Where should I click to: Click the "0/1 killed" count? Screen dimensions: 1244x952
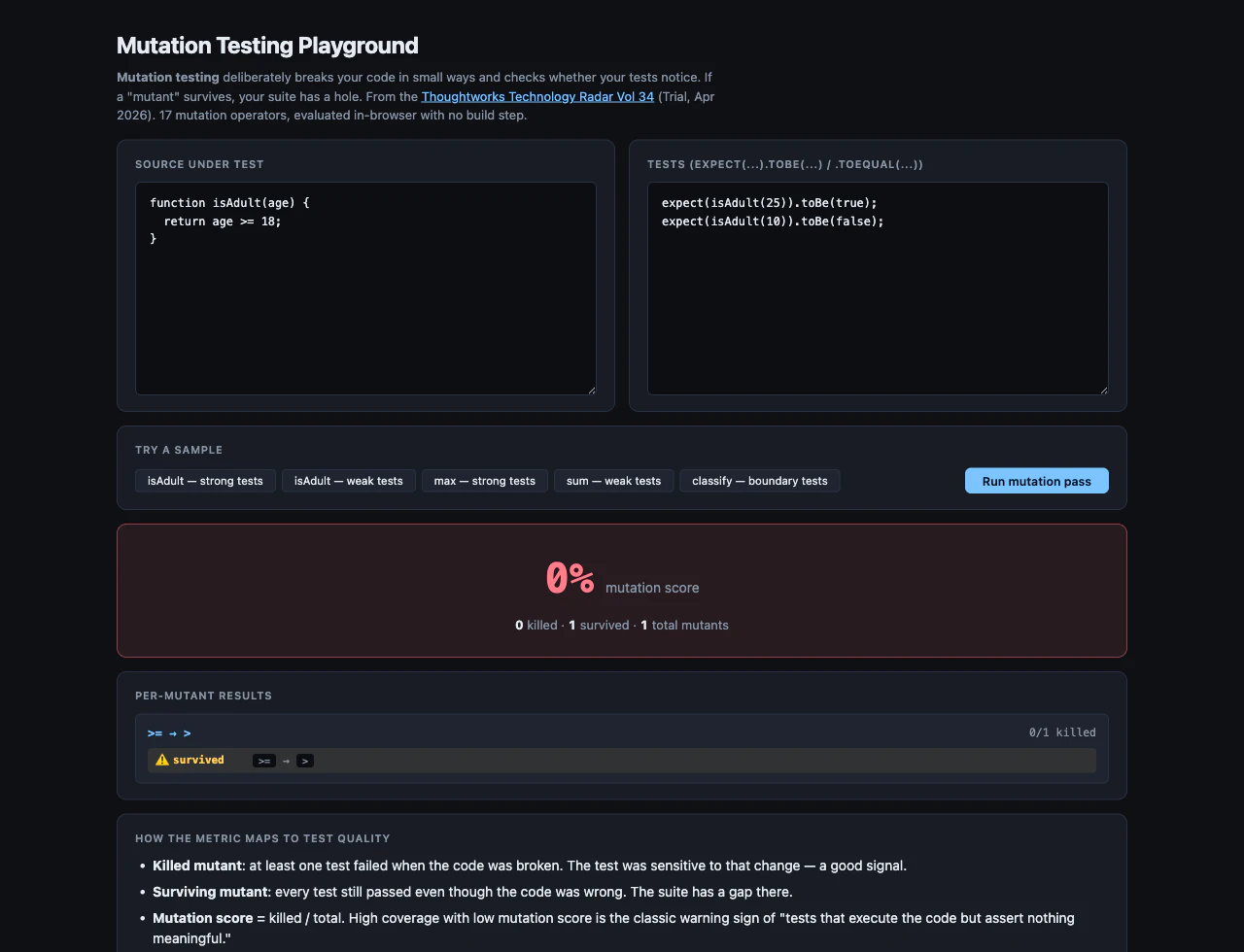[1062, 732]
